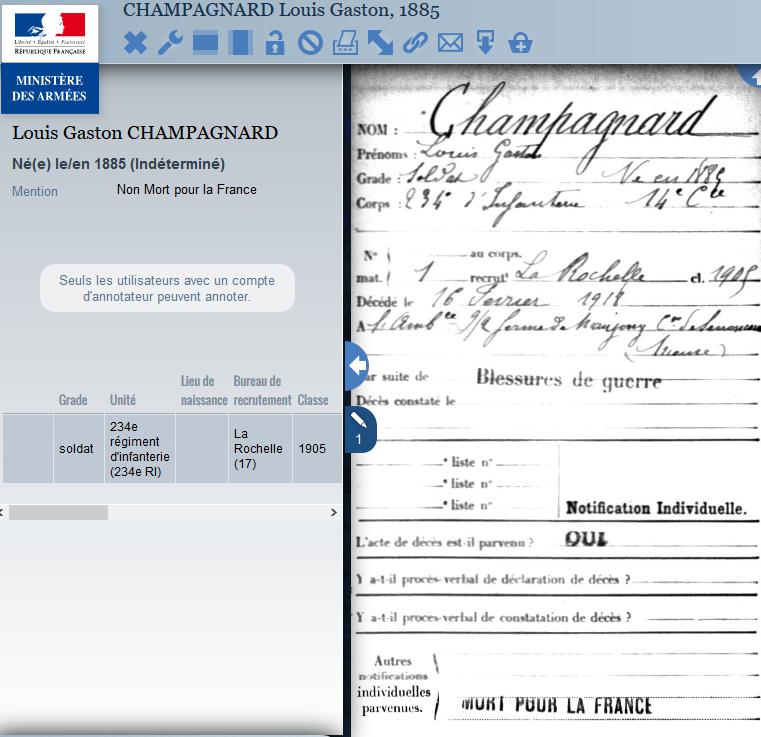Click the annotator account notice box
This screenshot has height=737, width=761.
[x=167, y=288]
